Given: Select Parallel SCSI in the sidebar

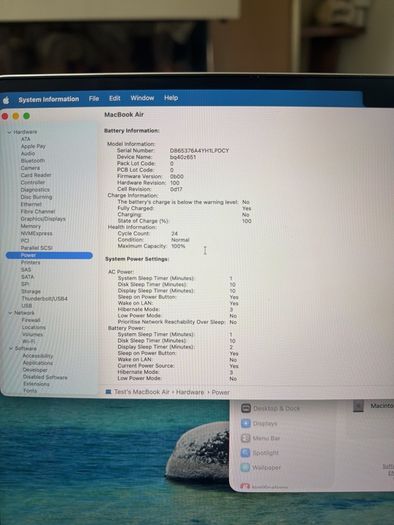Looking at the screenshot, I should [36, 248].
